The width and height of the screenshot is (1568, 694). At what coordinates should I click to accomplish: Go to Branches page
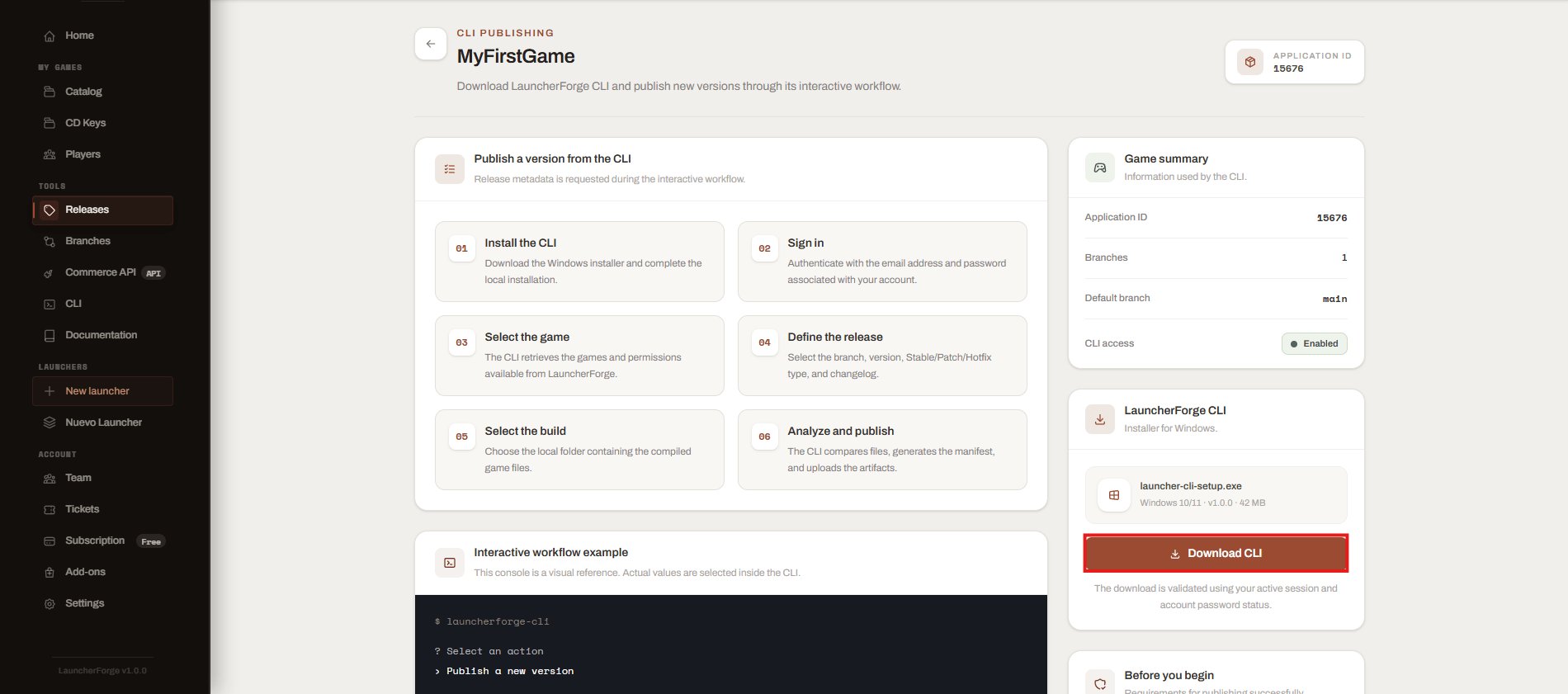pos(102,242)
